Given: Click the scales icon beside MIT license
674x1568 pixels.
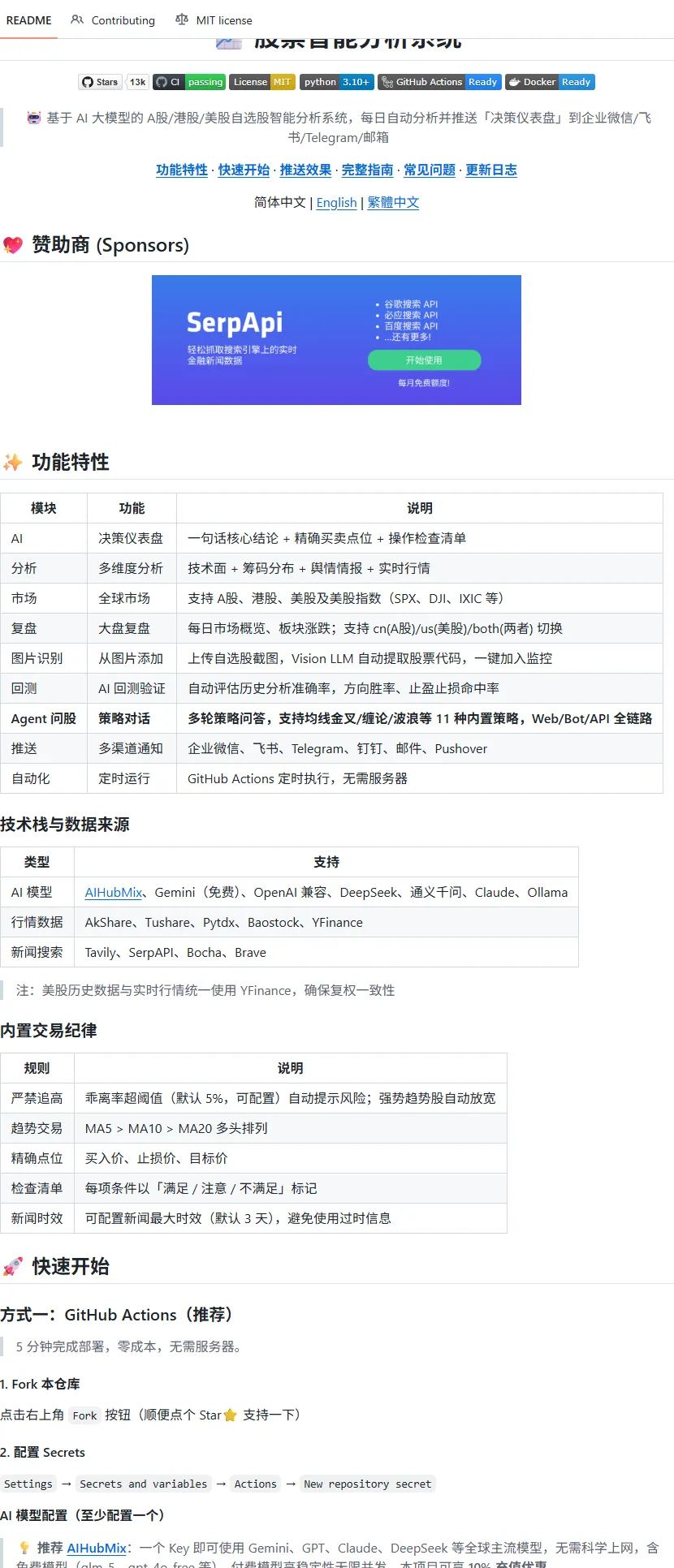Looking at the screenshot, I should 182,19.
